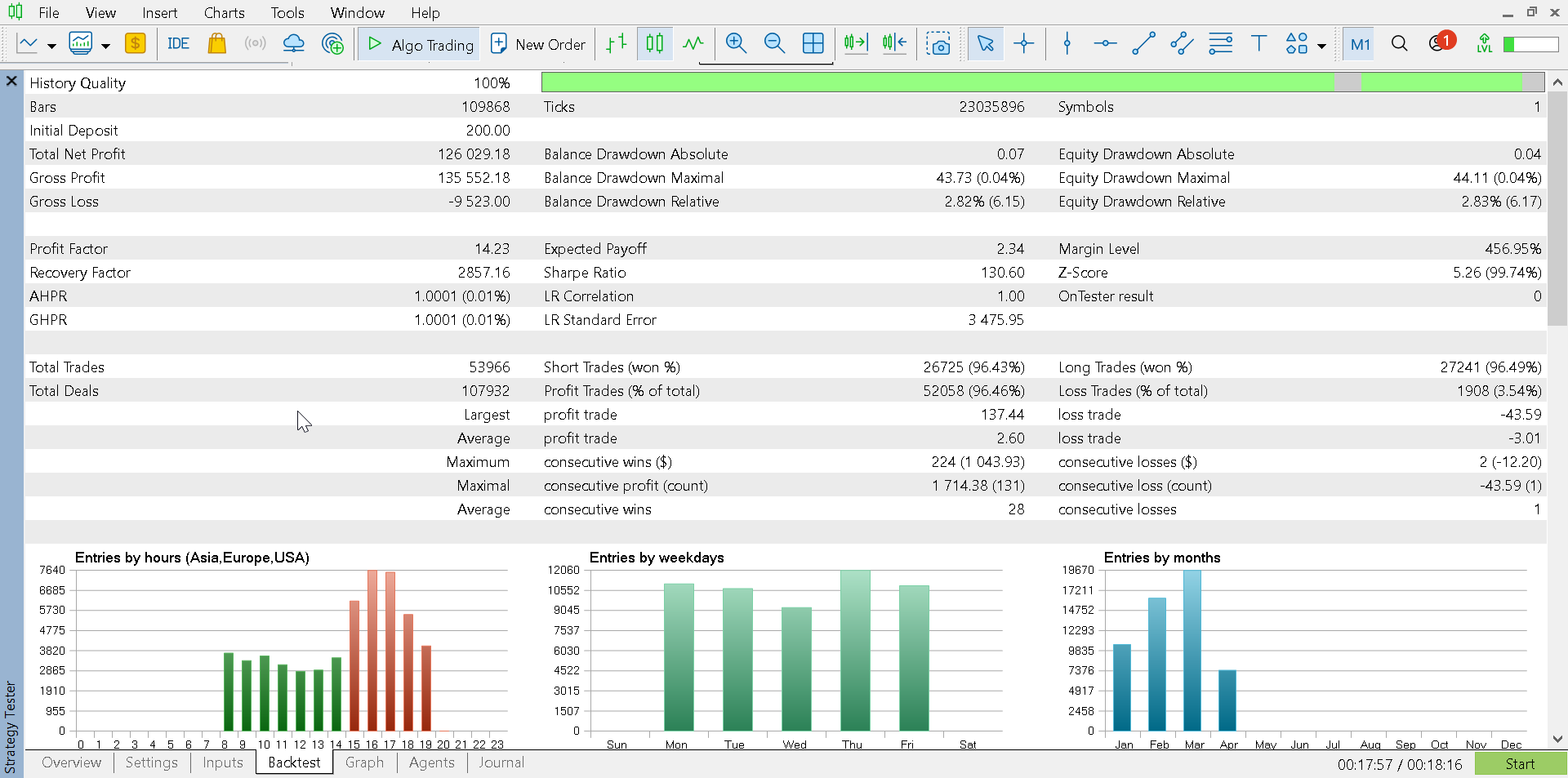This screenshot has height=778, width=1568.
Task: Switch to the Overview tab
Action: point(72,762)
